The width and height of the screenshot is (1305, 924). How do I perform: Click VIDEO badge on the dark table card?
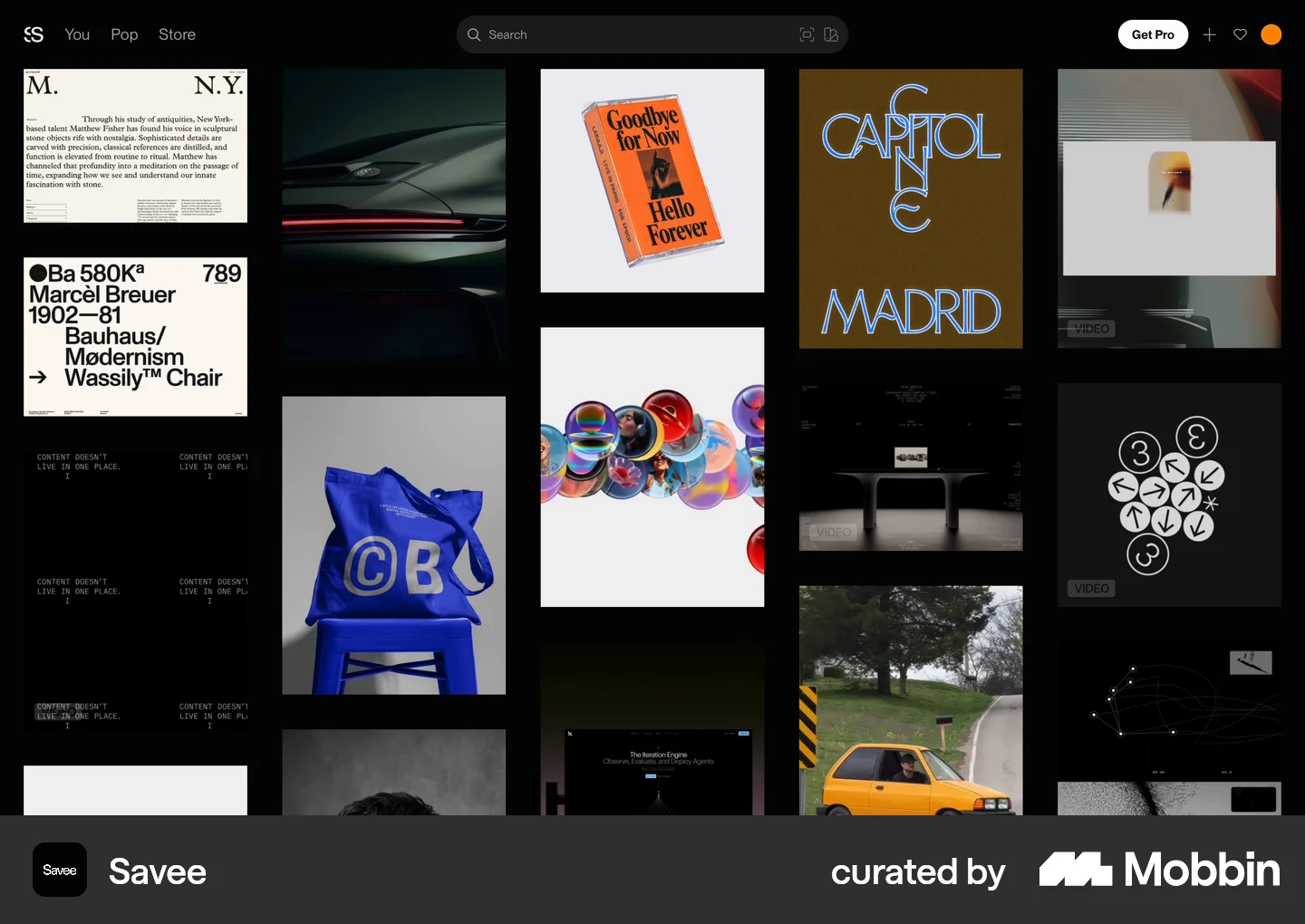click(833, 533)
